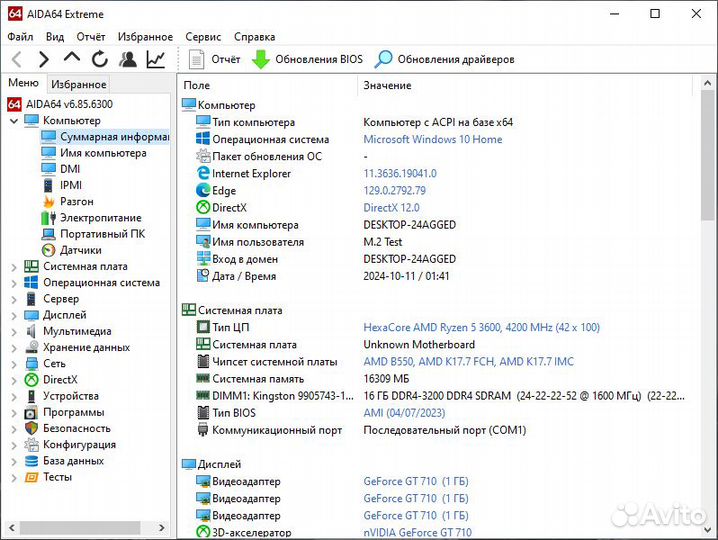Open the 11.3636.19041.0 Internet Explorer link

tap(400, 174)
